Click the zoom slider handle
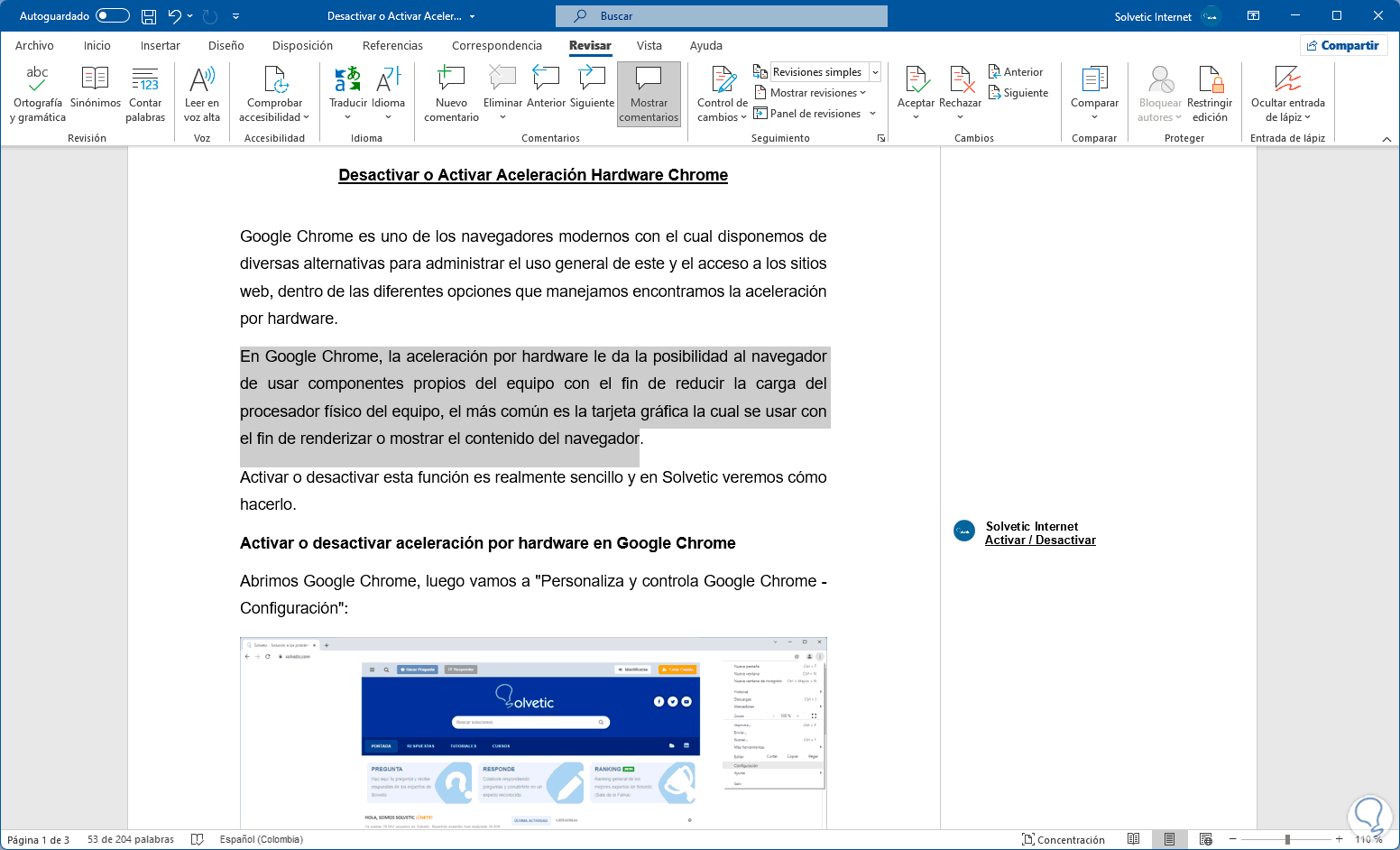Viewport: 1400px width, 850px height. pyautogui.click(x=1287, y=839)
